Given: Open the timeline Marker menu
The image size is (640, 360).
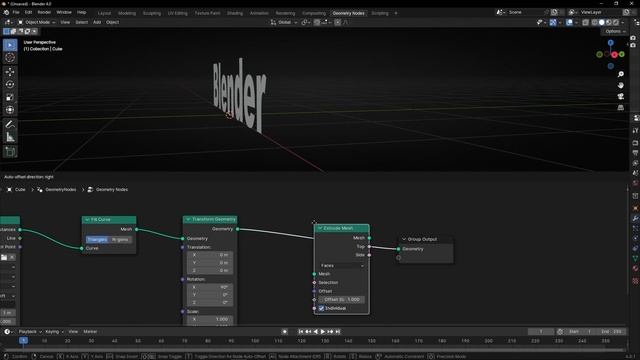Looking at the screenshot, I should point(90,332).
